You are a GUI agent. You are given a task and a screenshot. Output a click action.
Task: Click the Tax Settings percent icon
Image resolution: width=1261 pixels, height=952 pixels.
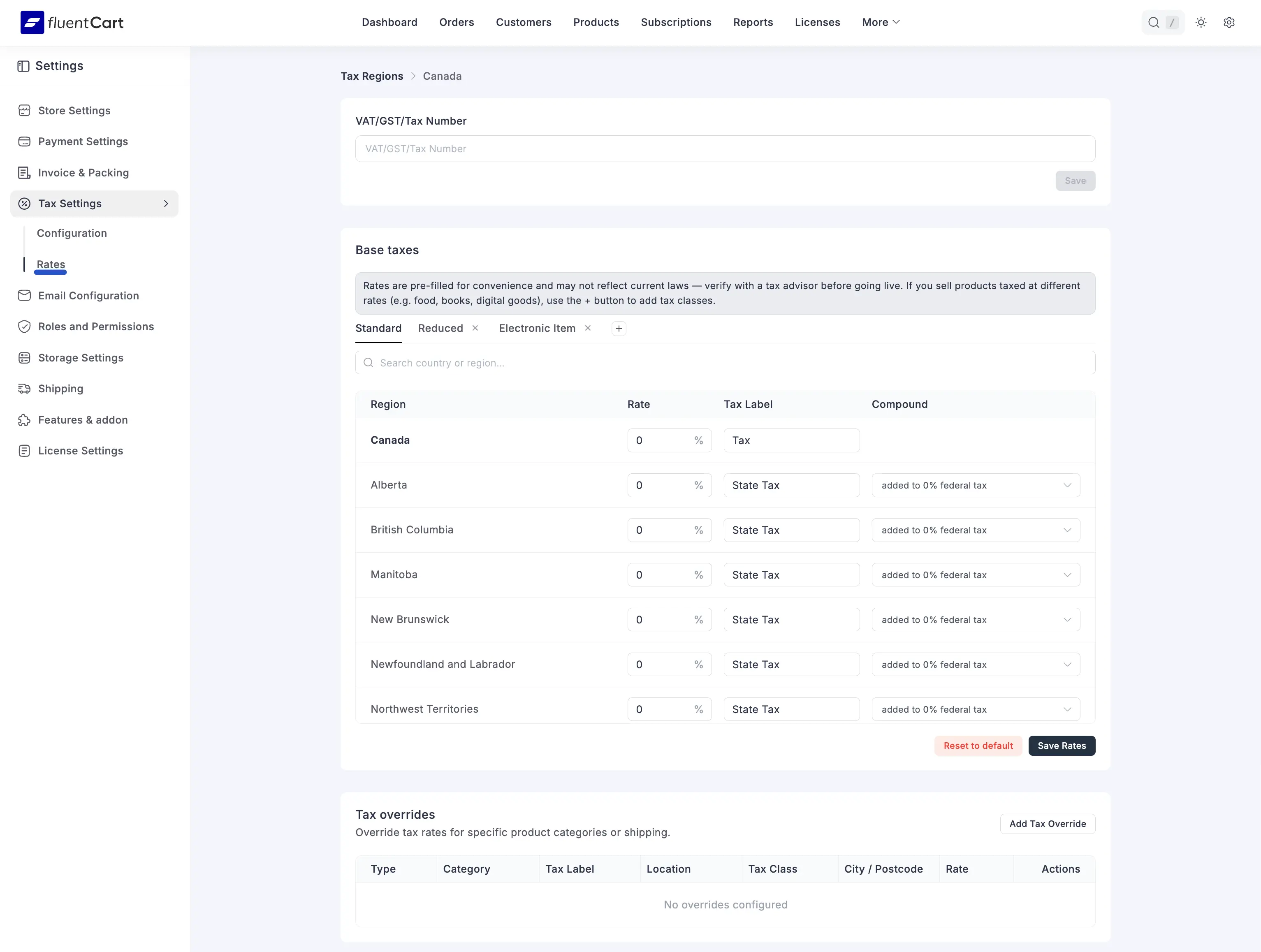click(x=24, y=204)
